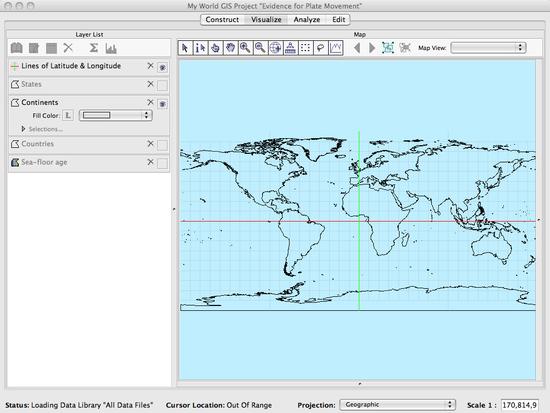Click the Lines of Latitude & Longitude label
This screenshot has height=413, width=550.
[x=71, y=66]
